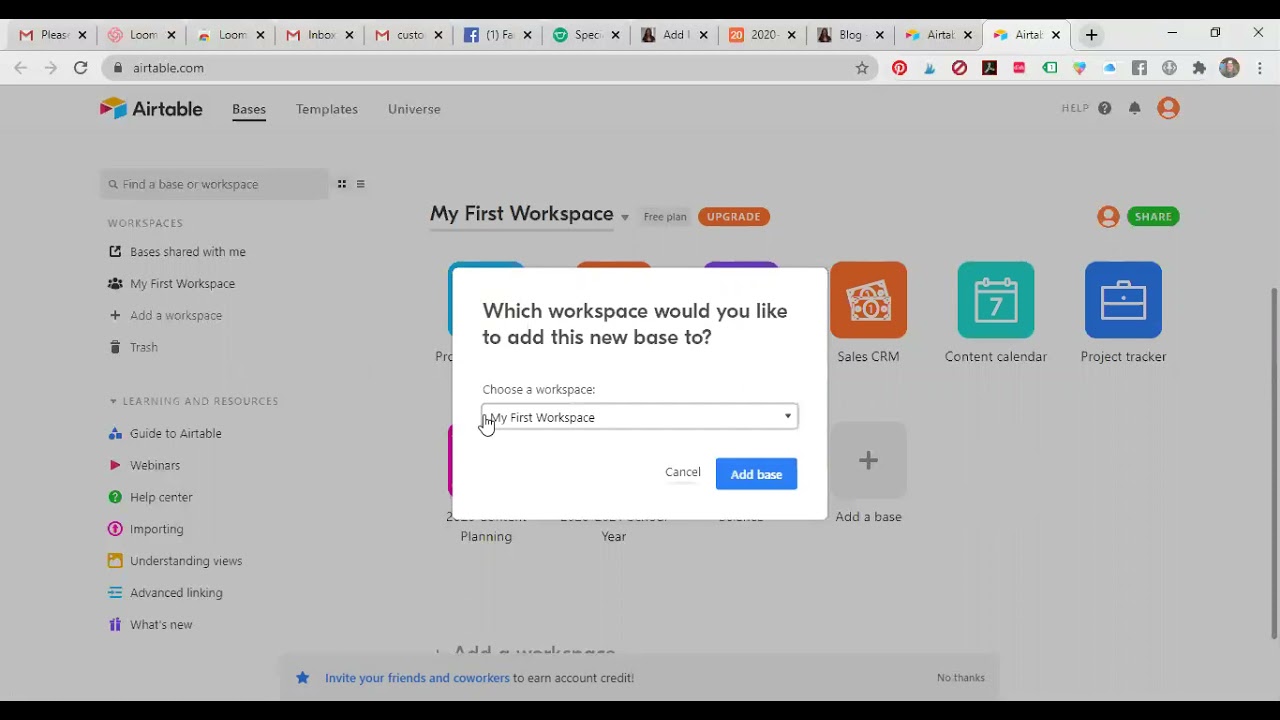
Task: Click the green Share button
Action: (x=1153, y=216)
